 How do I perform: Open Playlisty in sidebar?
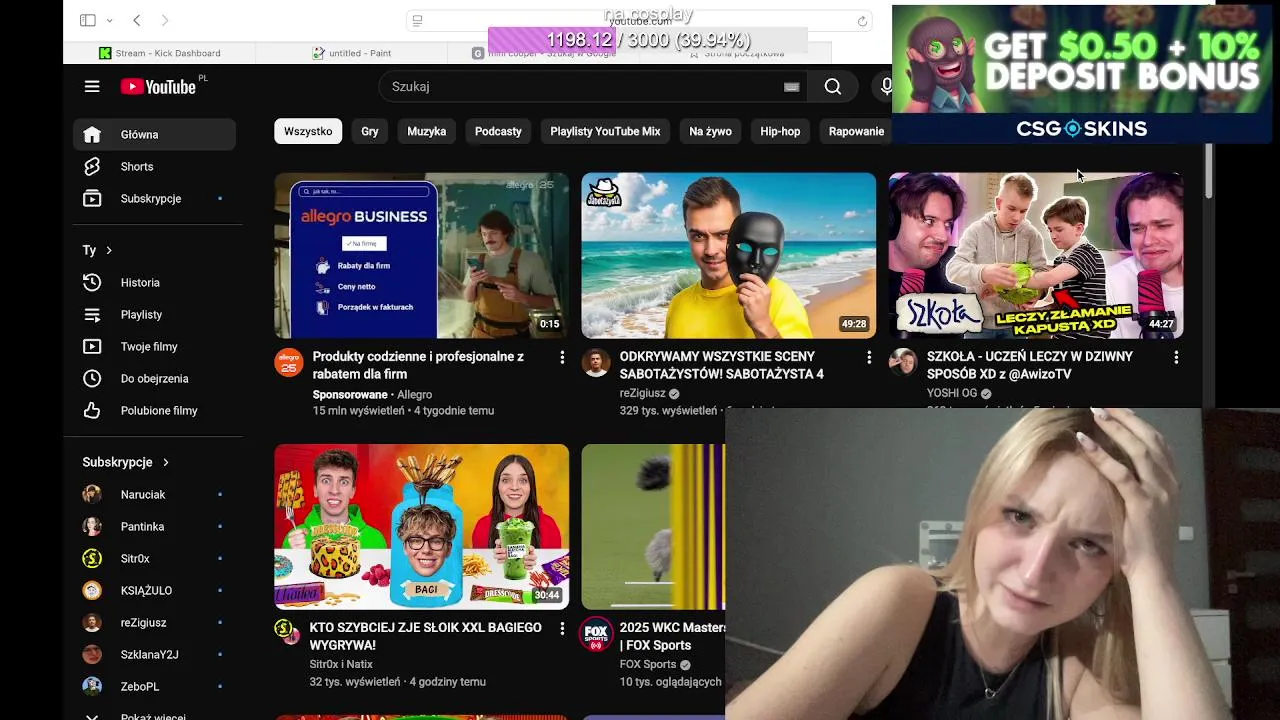[x=154, y=314]
